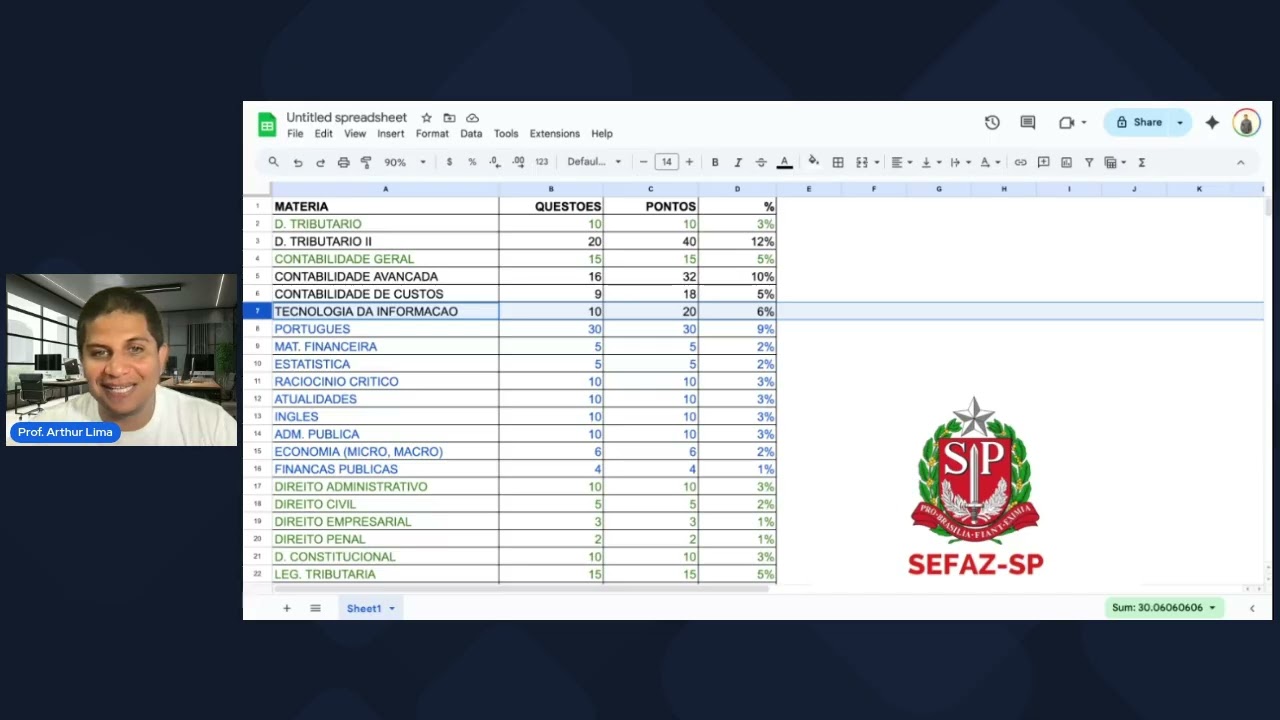Increase font size plus button

coord(689,162)
